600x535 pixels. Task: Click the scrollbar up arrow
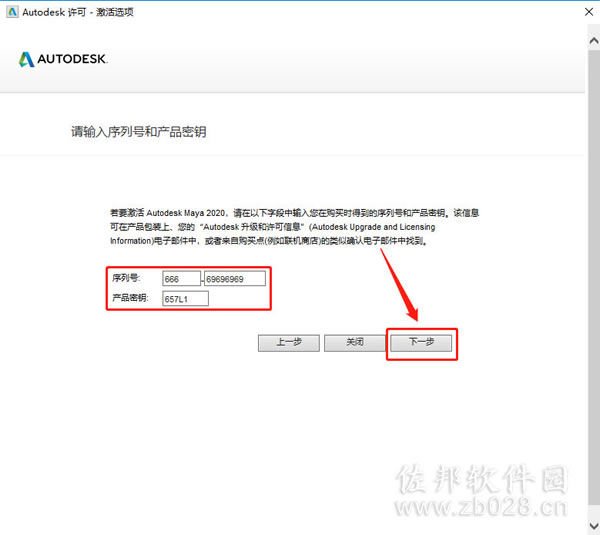594,41
